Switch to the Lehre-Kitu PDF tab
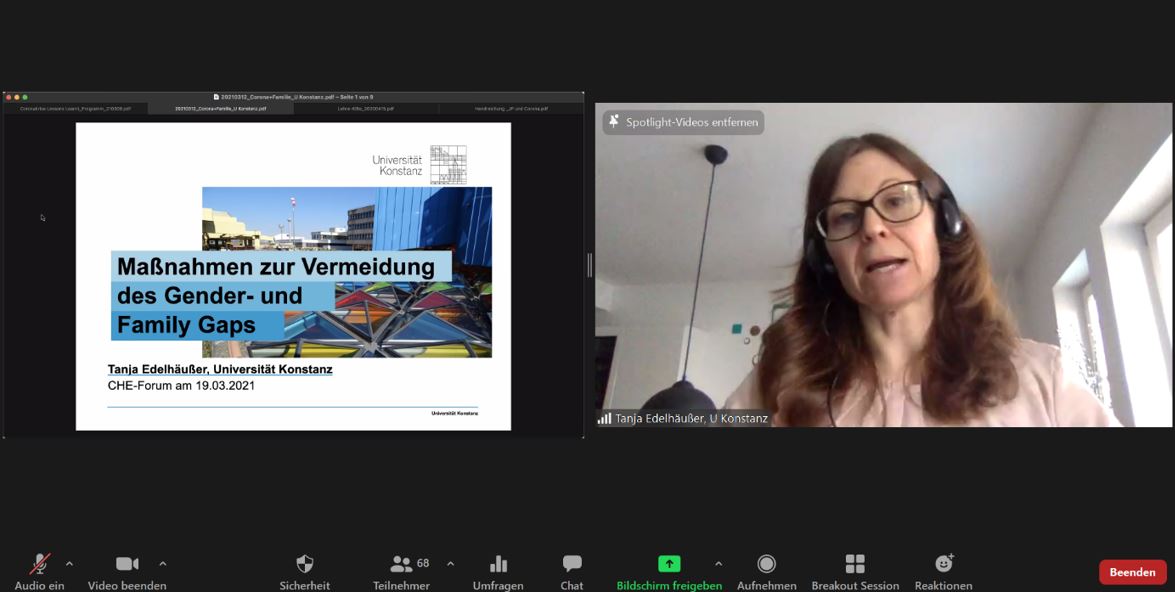1175x592 pixels. pos(365,108)
